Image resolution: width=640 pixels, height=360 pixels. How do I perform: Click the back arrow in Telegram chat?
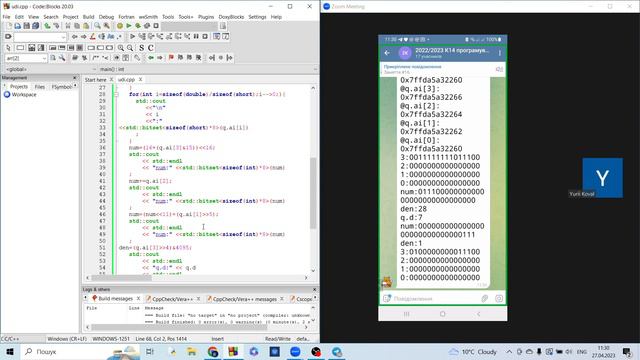pos(387,53)
